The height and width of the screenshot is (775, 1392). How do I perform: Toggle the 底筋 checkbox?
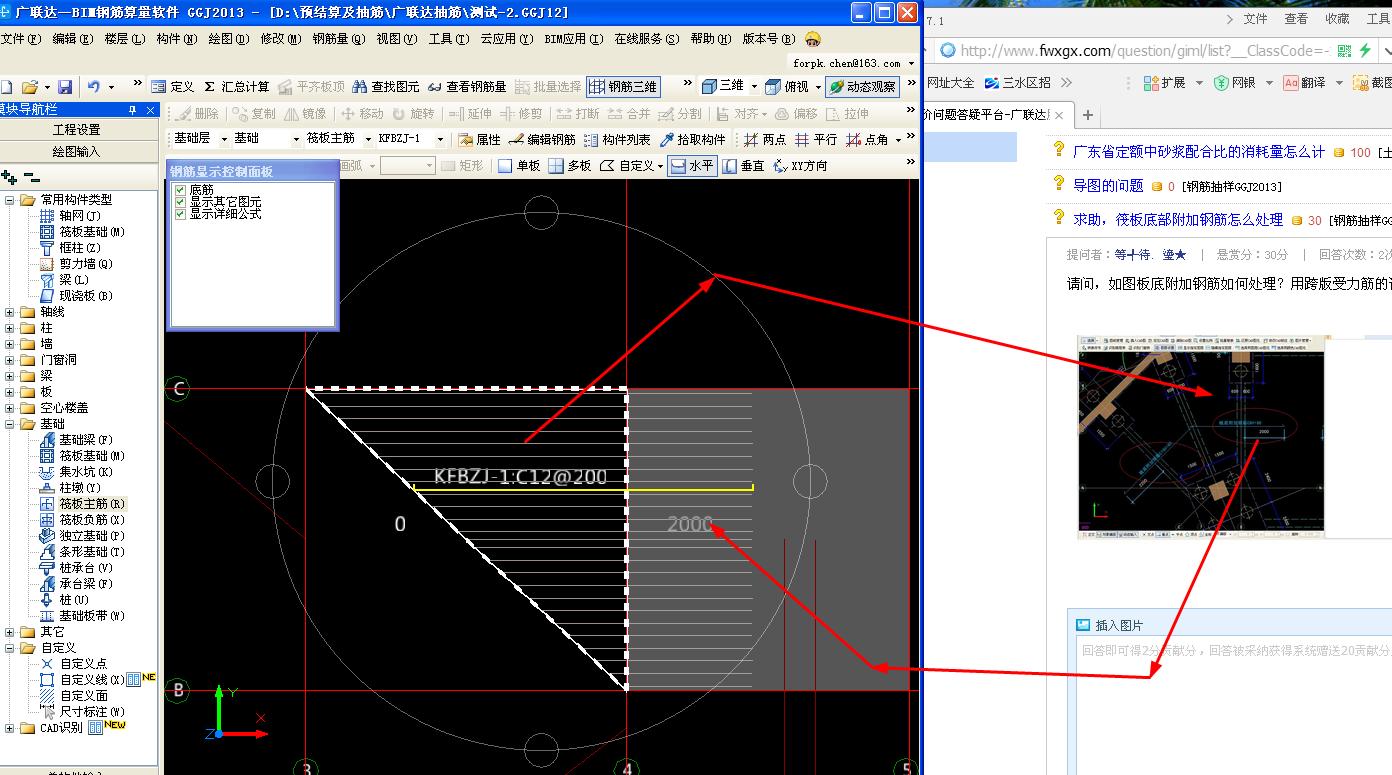(180, 190)
